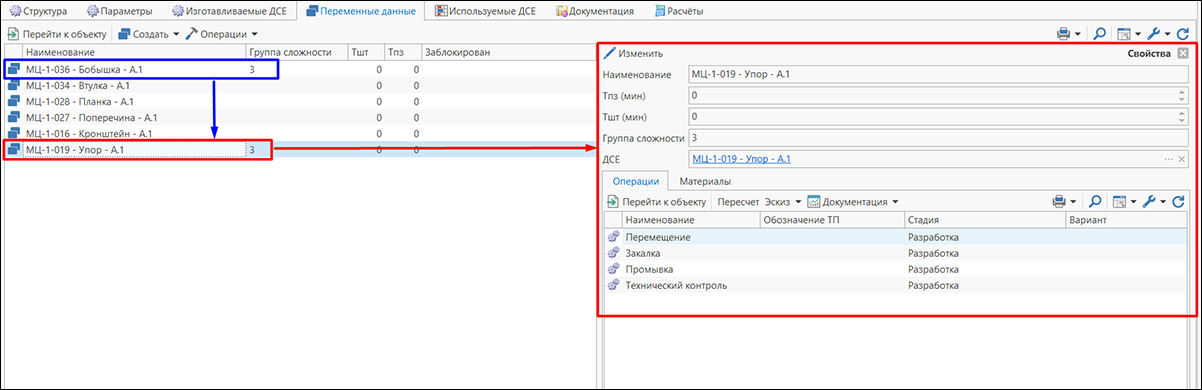This screenshot has width=1202, height=390.
Task: Select the Переменные данные tab
Action: point(361,11)
